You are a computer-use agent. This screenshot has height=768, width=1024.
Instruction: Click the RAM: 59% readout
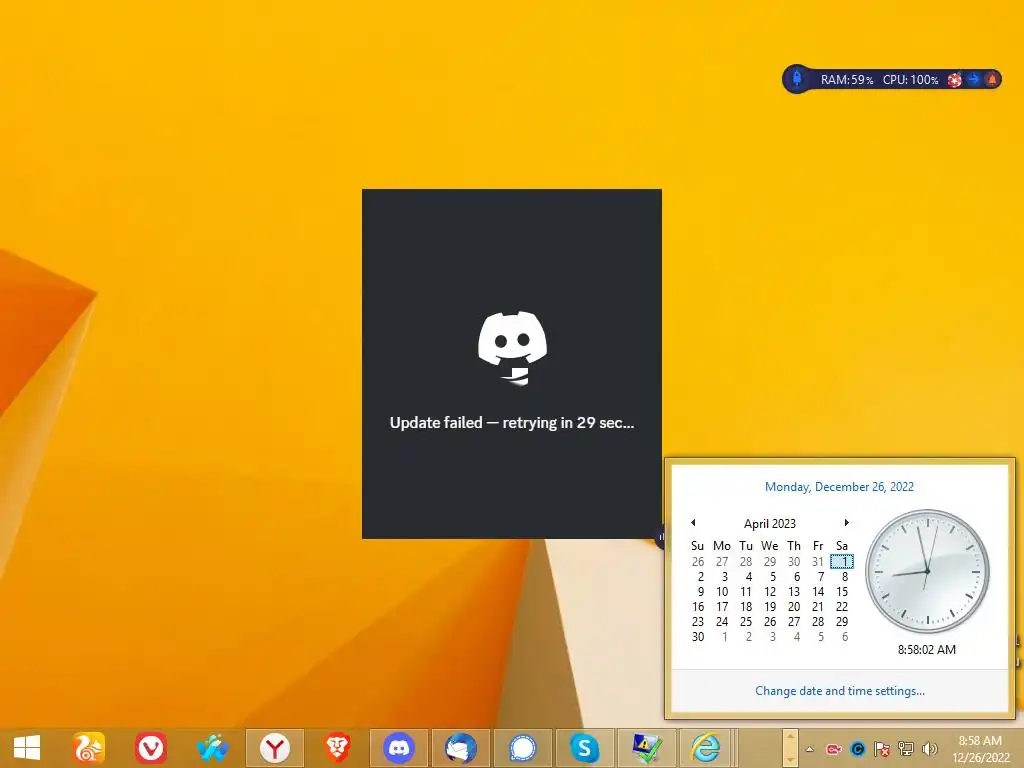(x=846, y=80)
